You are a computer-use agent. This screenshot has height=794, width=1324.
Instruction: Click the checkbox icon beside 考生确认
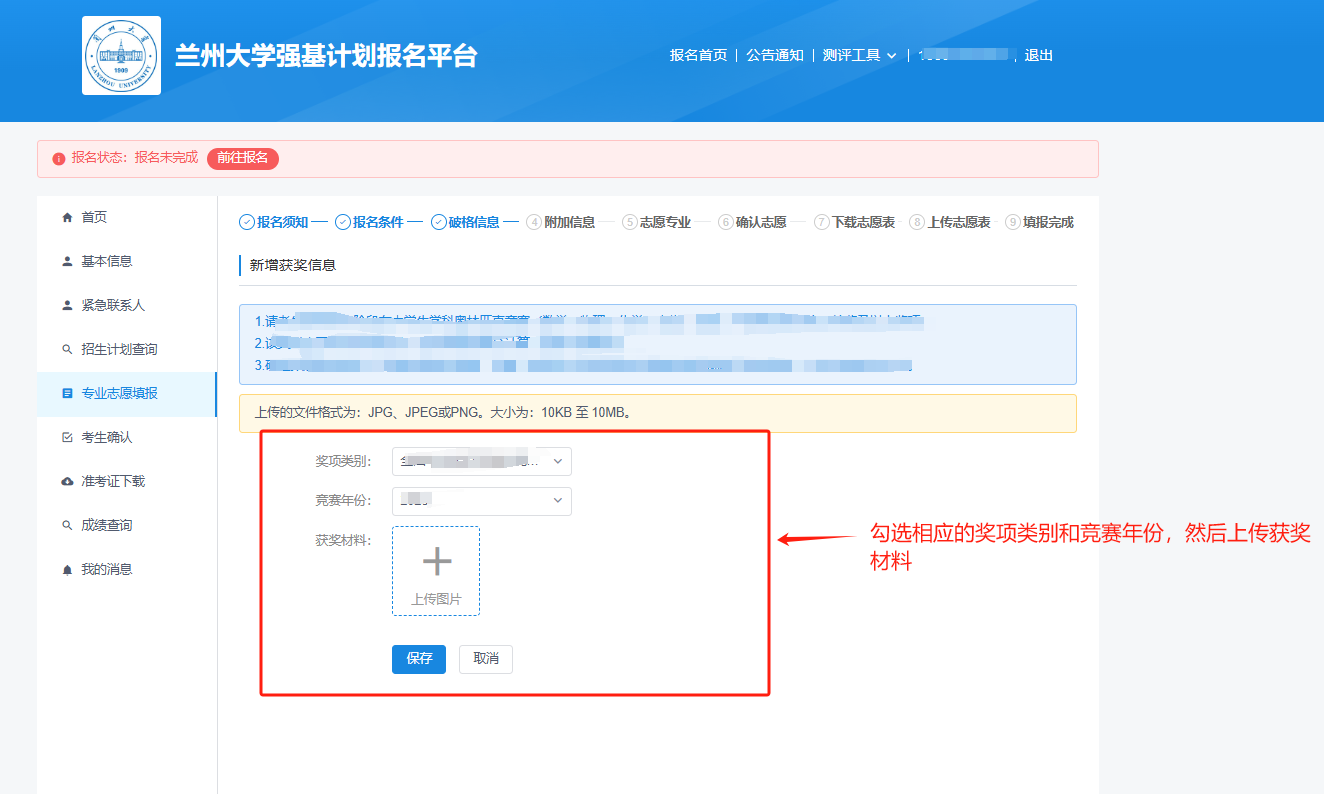[67, 437]
